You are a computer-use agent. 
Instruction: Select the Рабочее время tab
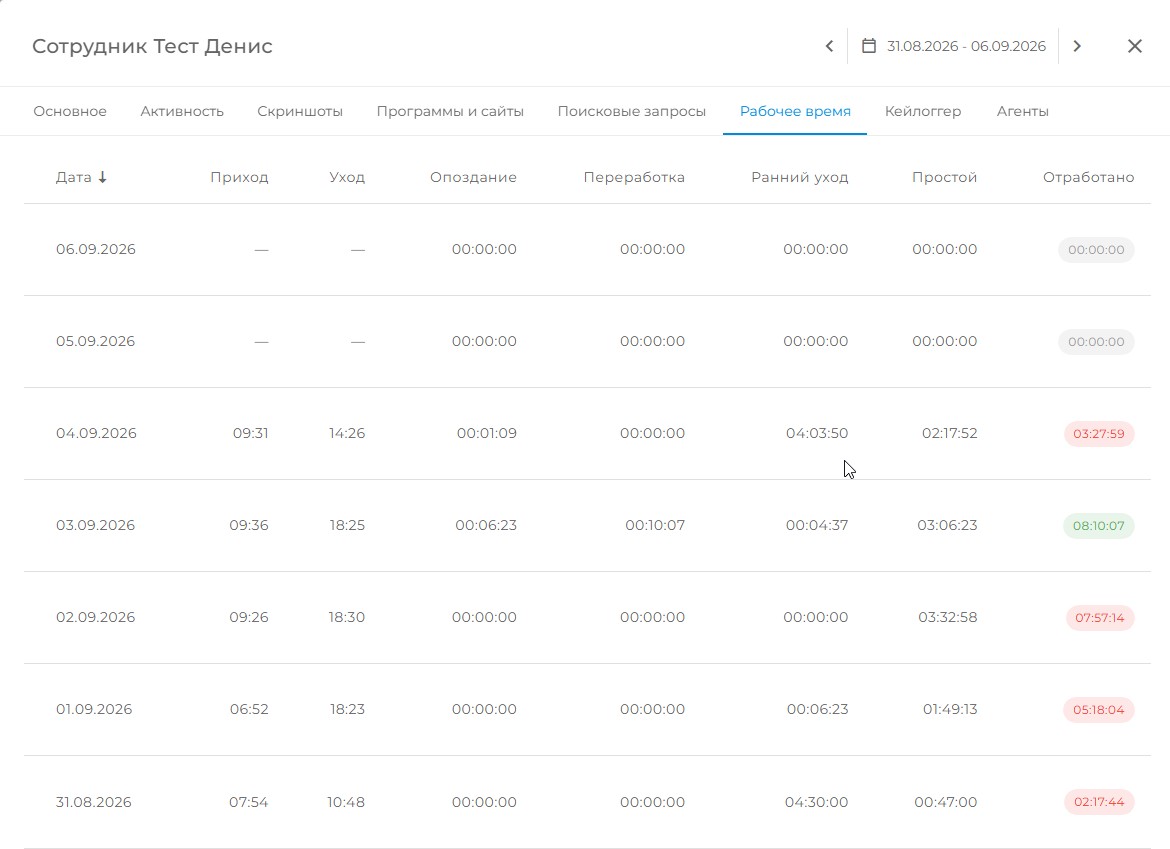(795, 111)
